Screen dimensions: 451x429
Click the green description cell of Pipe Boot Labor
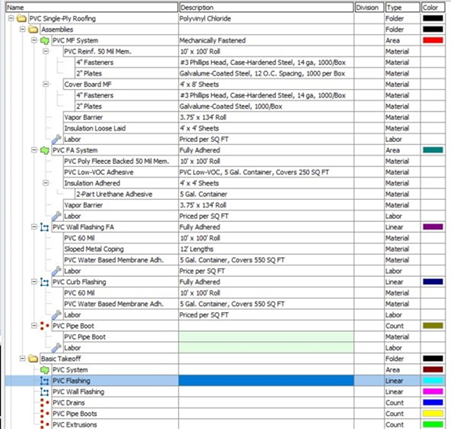(x=266, y=348)
